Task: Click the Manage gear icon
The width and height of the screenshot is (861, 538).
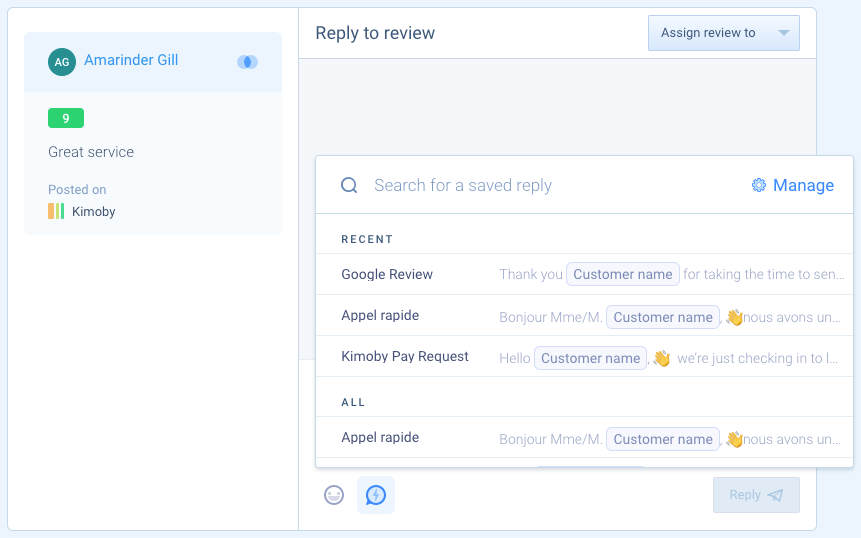Action: 759,185
